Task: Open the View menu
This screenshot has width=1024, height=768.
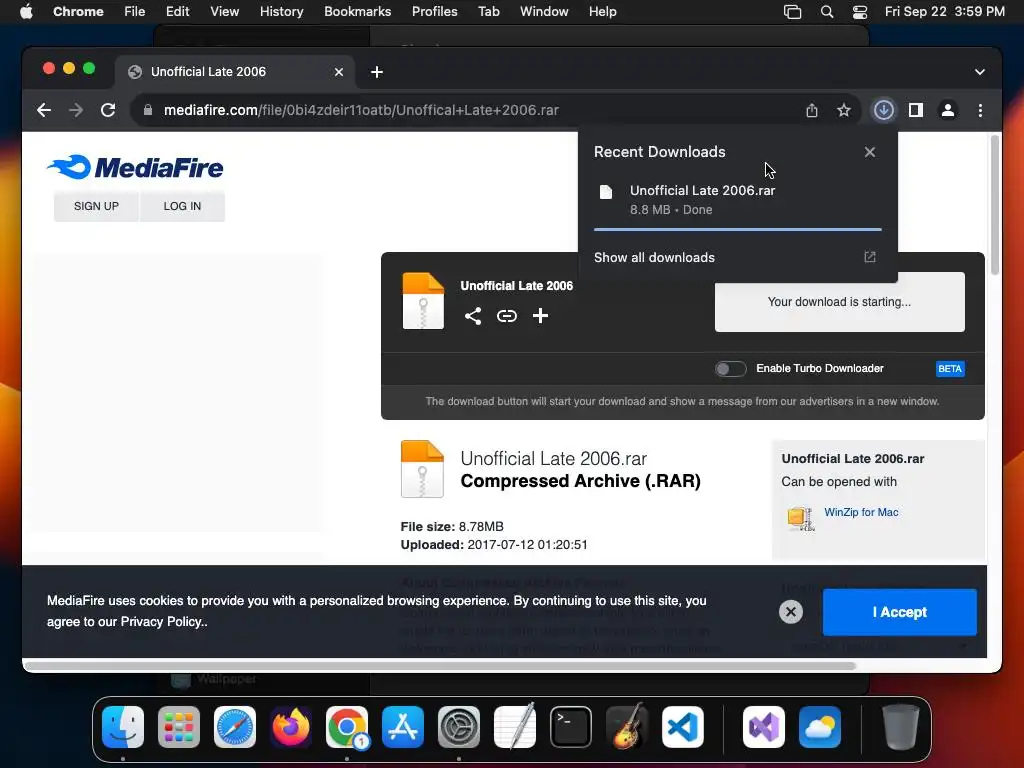Action: (x=225, y=12)
